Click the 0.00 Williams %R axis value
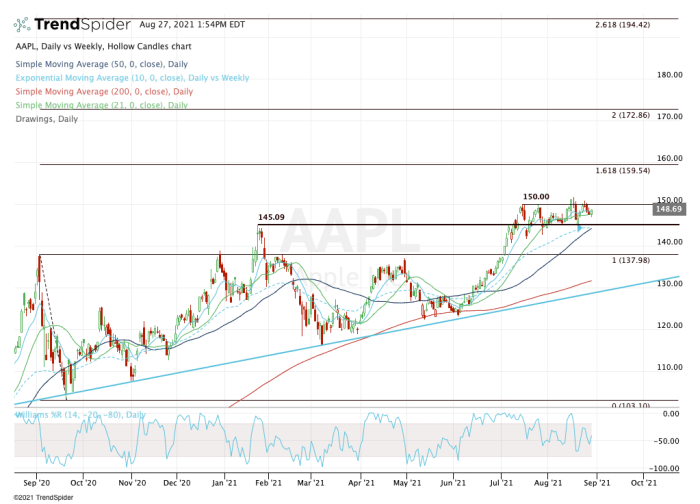This screenshot has height=504, width=700. point(671,414)
